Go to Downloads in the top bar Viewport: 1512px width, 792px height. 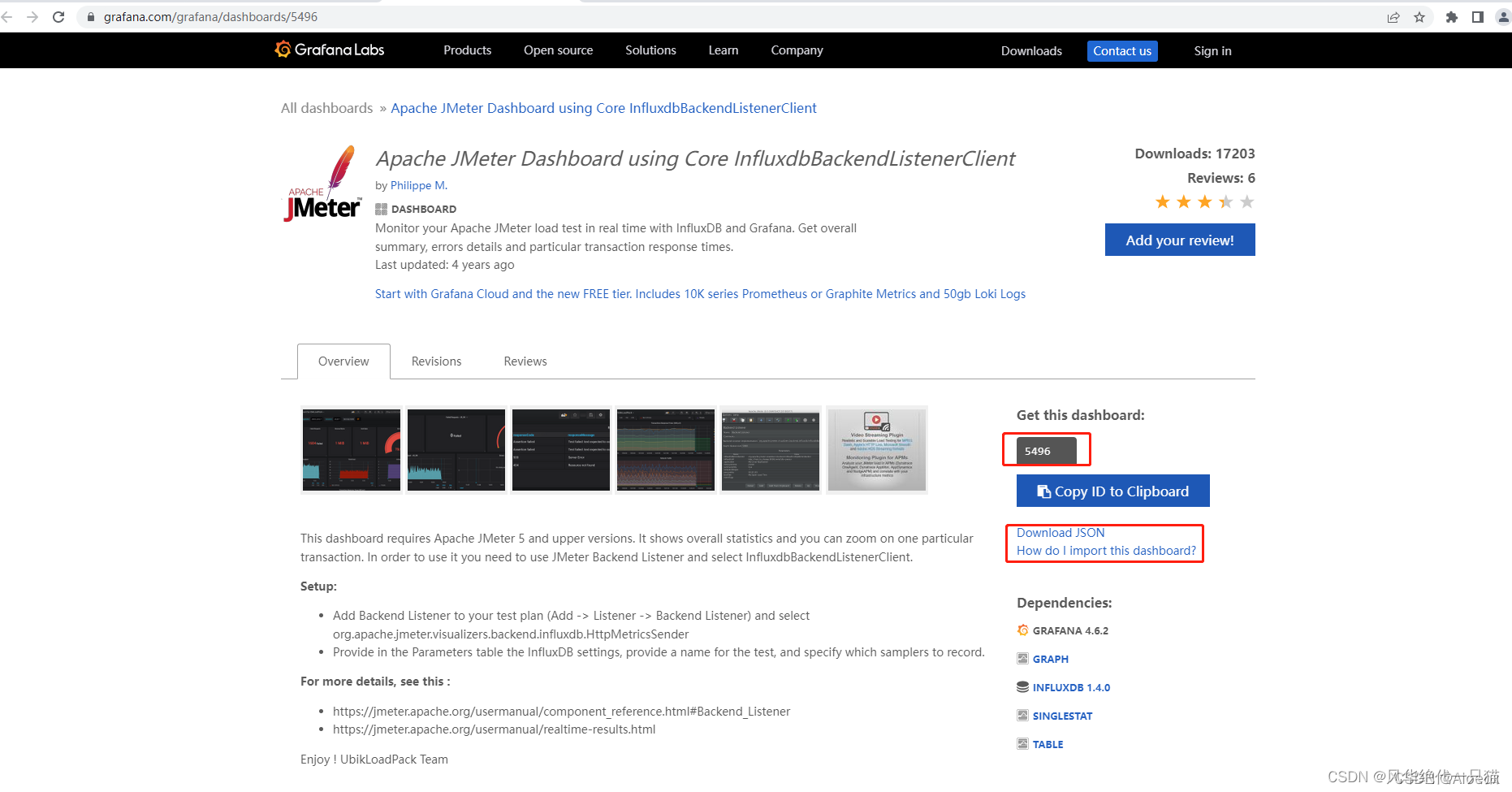pos(1031,51)
